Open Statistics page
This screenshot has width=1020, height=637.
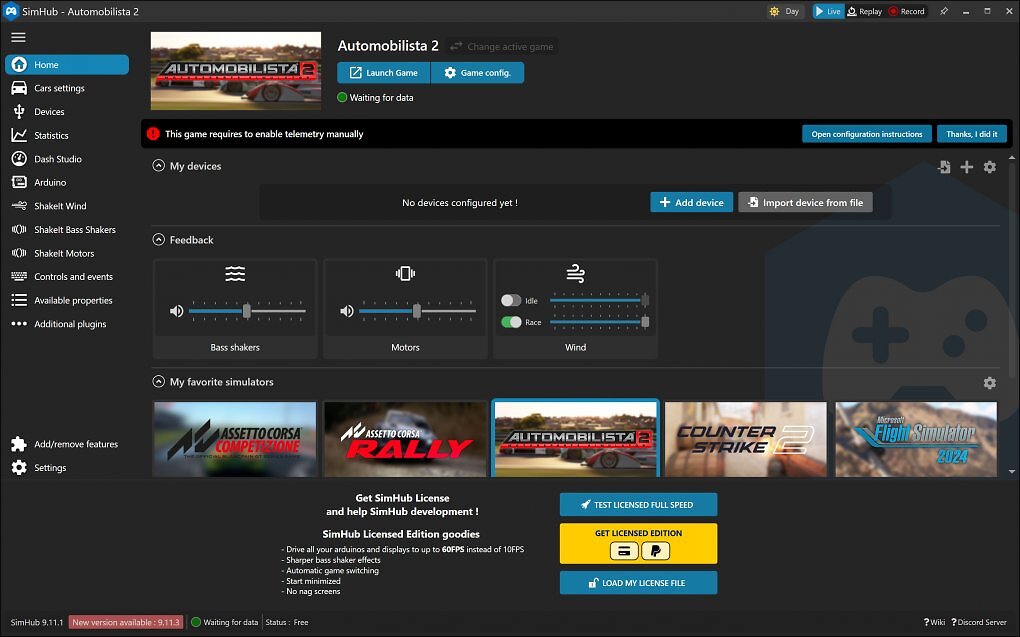[x=66, y=135]
